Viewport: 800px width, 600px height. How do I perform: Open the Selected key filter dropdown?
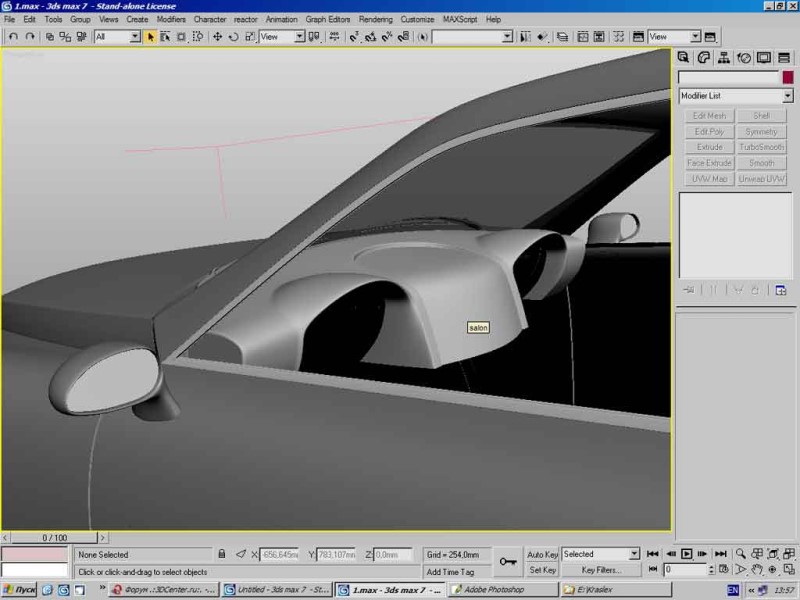601,554
